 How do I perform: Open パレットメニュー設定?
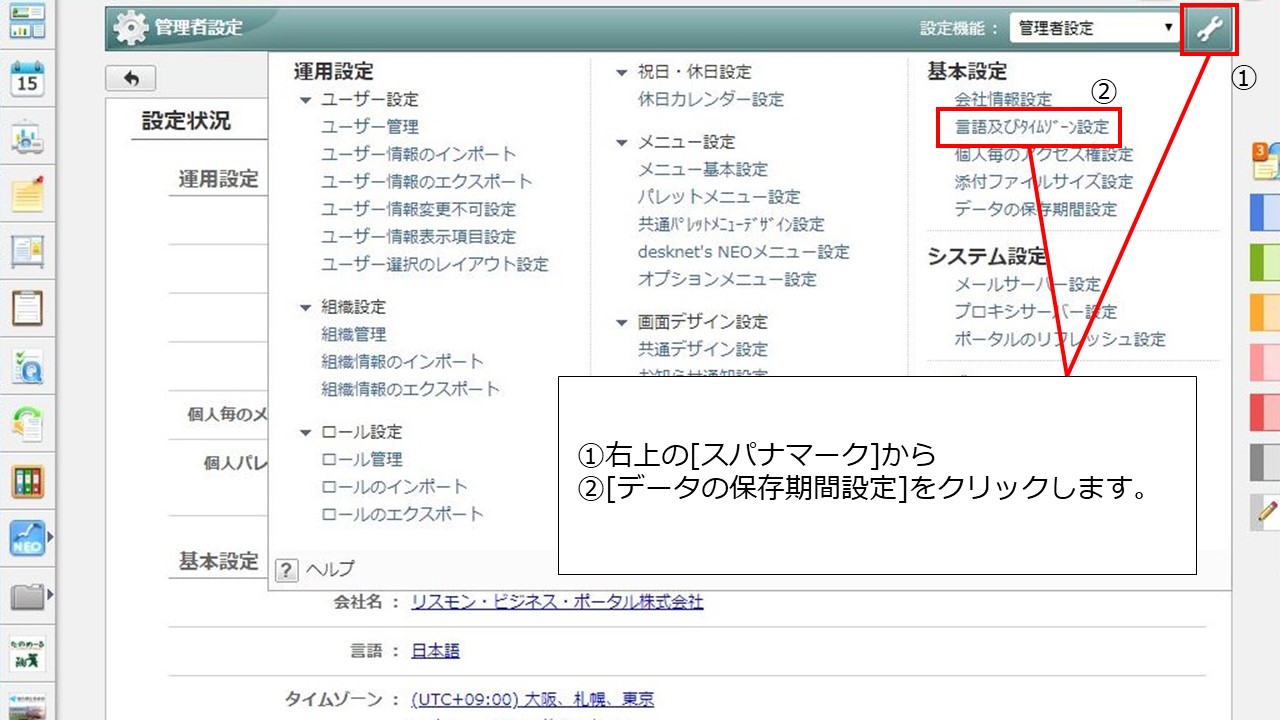719,197
